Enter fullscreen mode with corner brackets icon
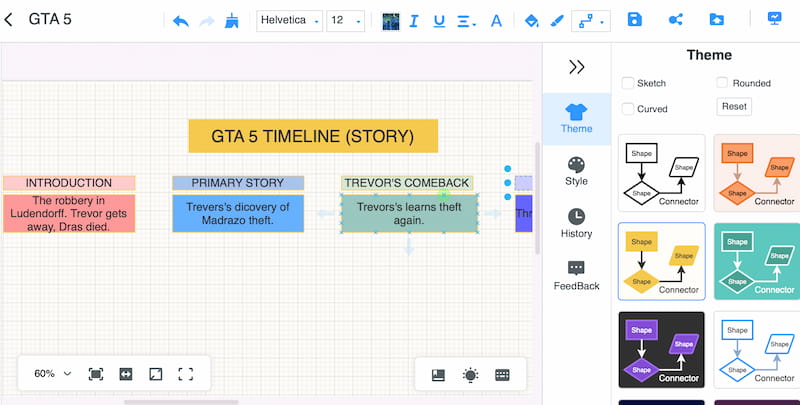800x405 pixels. coord(186,374)
